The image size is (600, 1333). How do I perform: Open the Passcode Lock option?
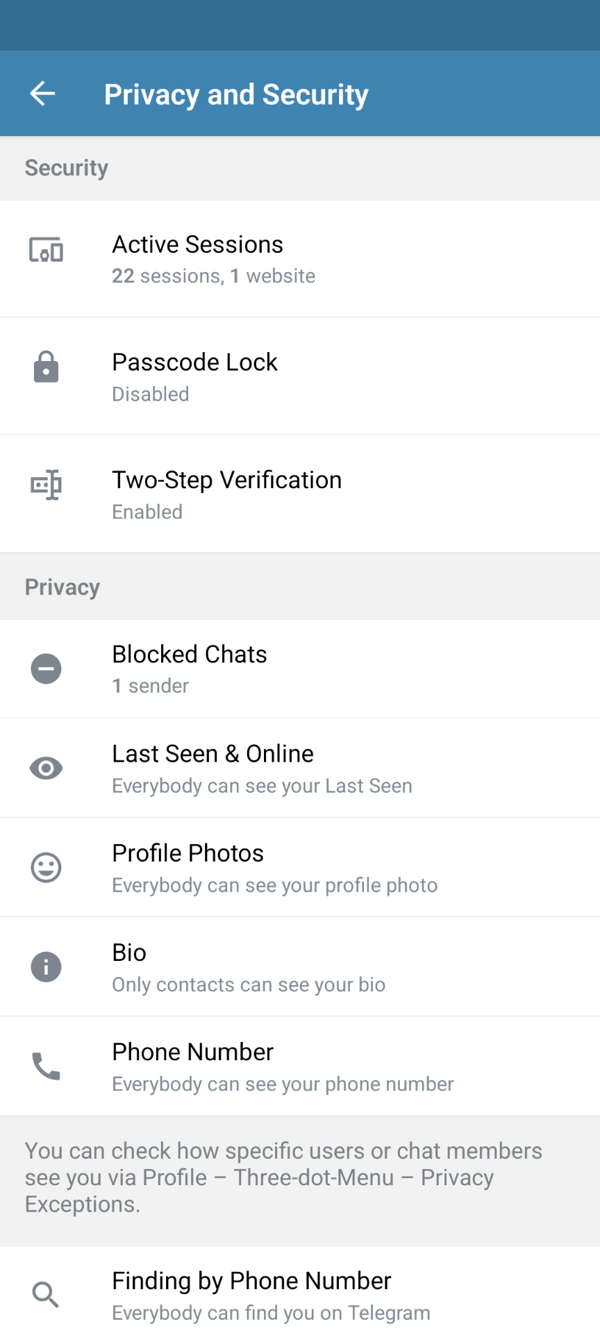point(300,376)
